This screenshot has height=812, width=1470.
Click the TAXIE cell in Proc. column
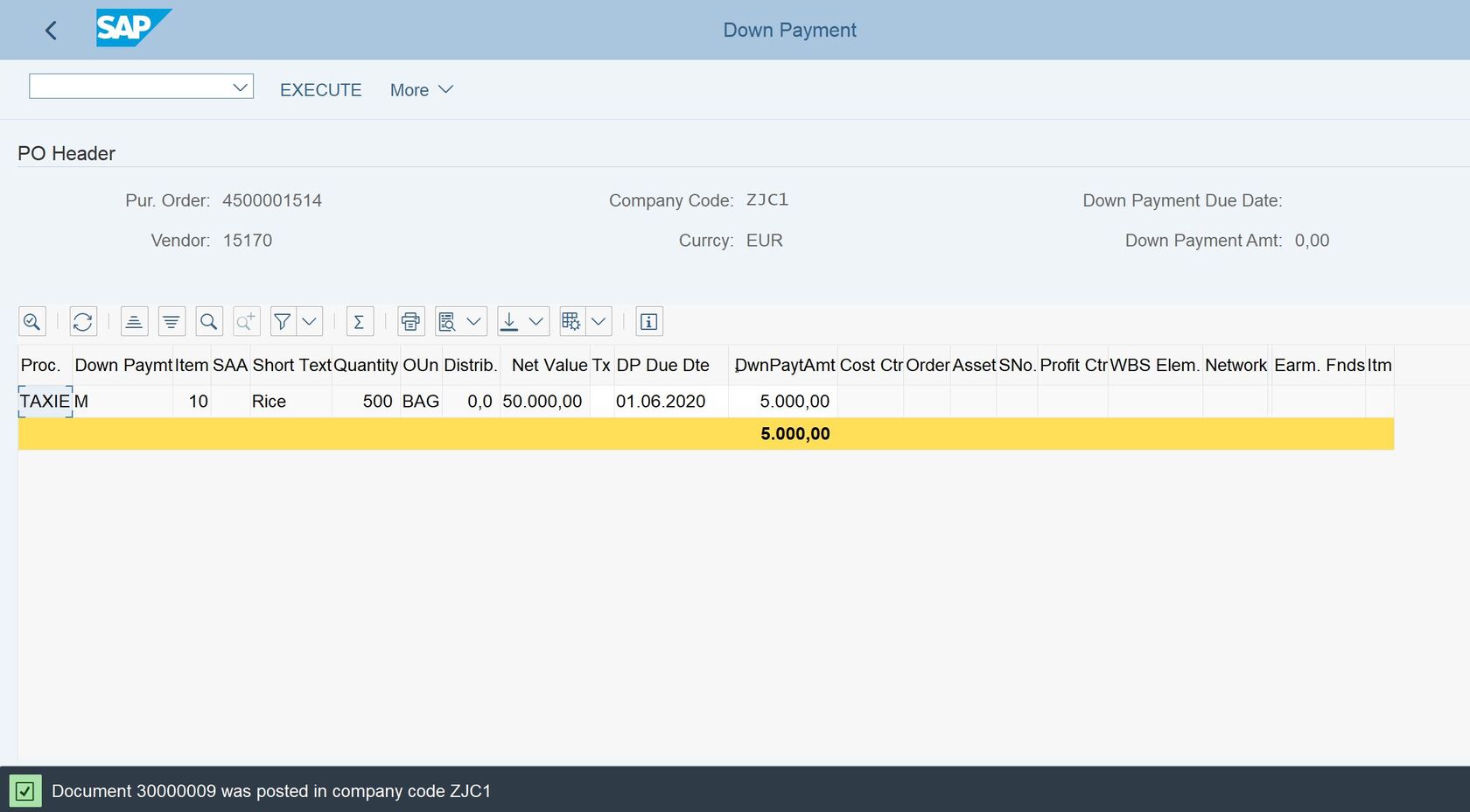coord(45,402)
